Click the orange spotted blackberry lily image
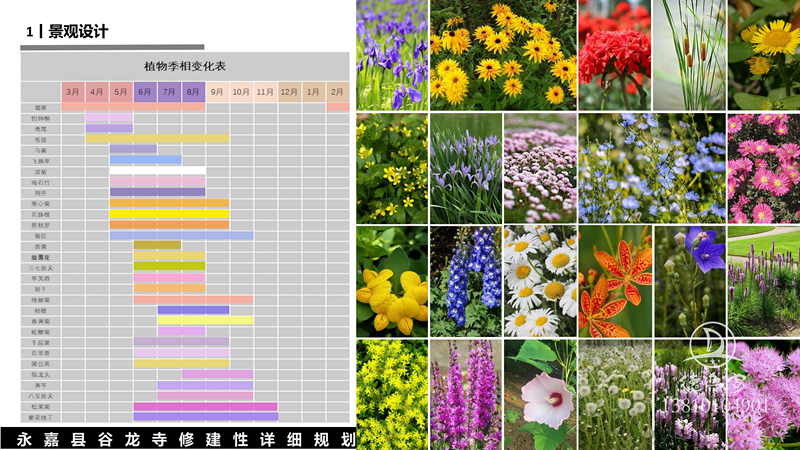 click(614, 281)
